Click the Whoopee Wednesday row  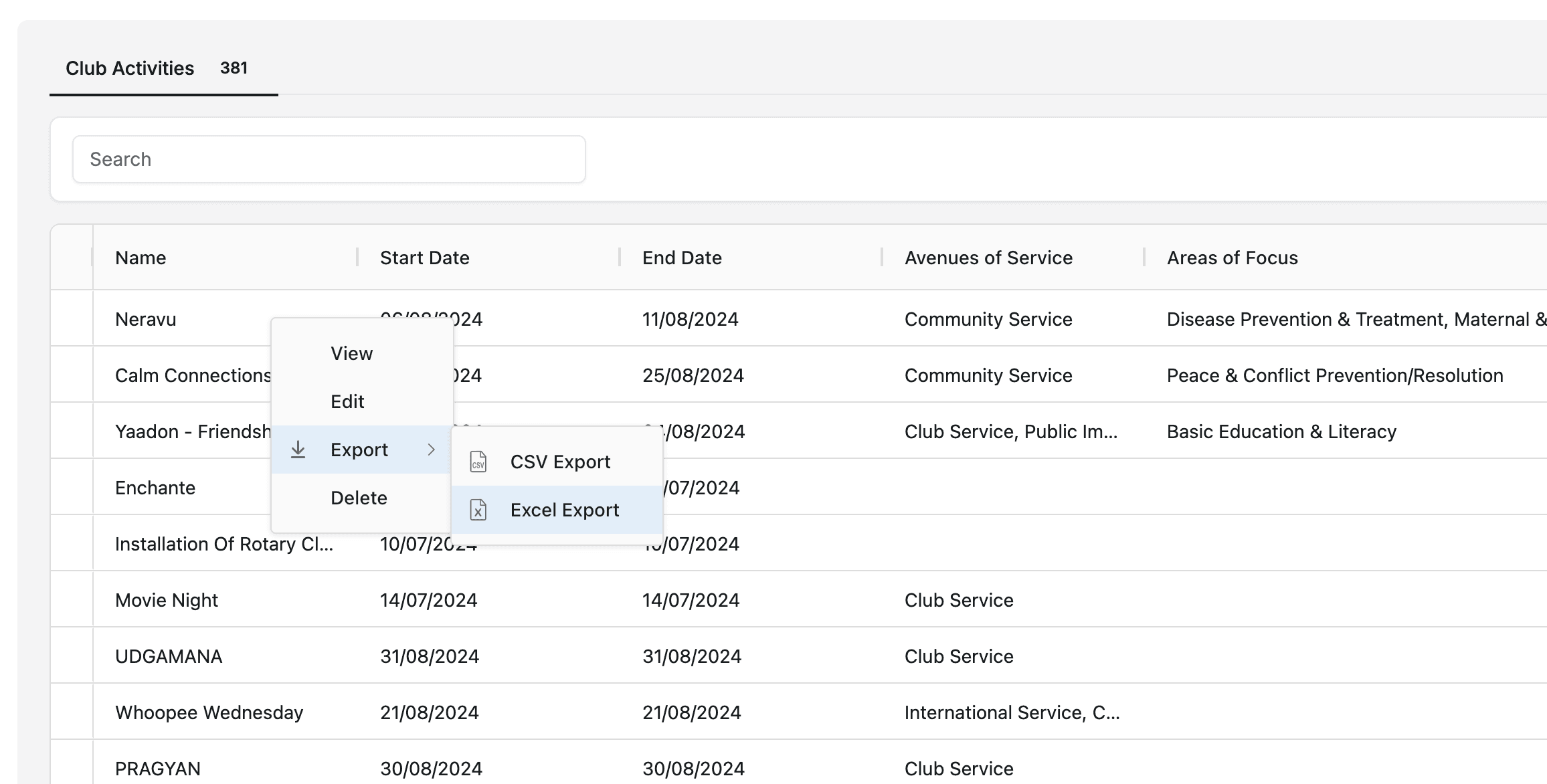[209, 712]
